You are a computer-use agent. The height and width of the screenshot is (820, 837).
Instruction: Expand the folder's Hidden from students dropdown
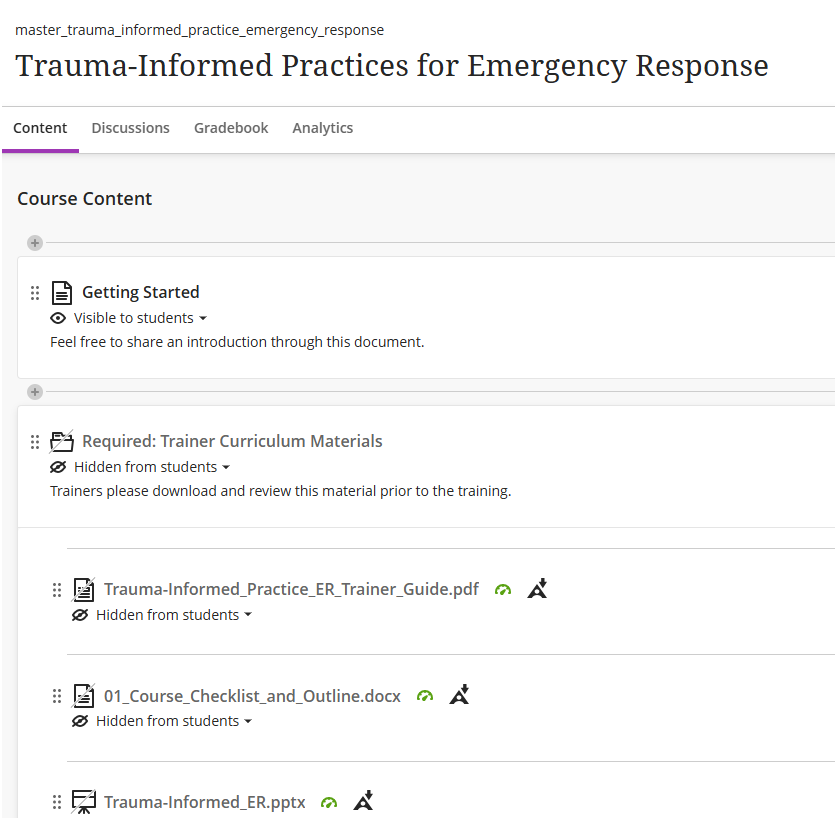[x=152, y=467]
